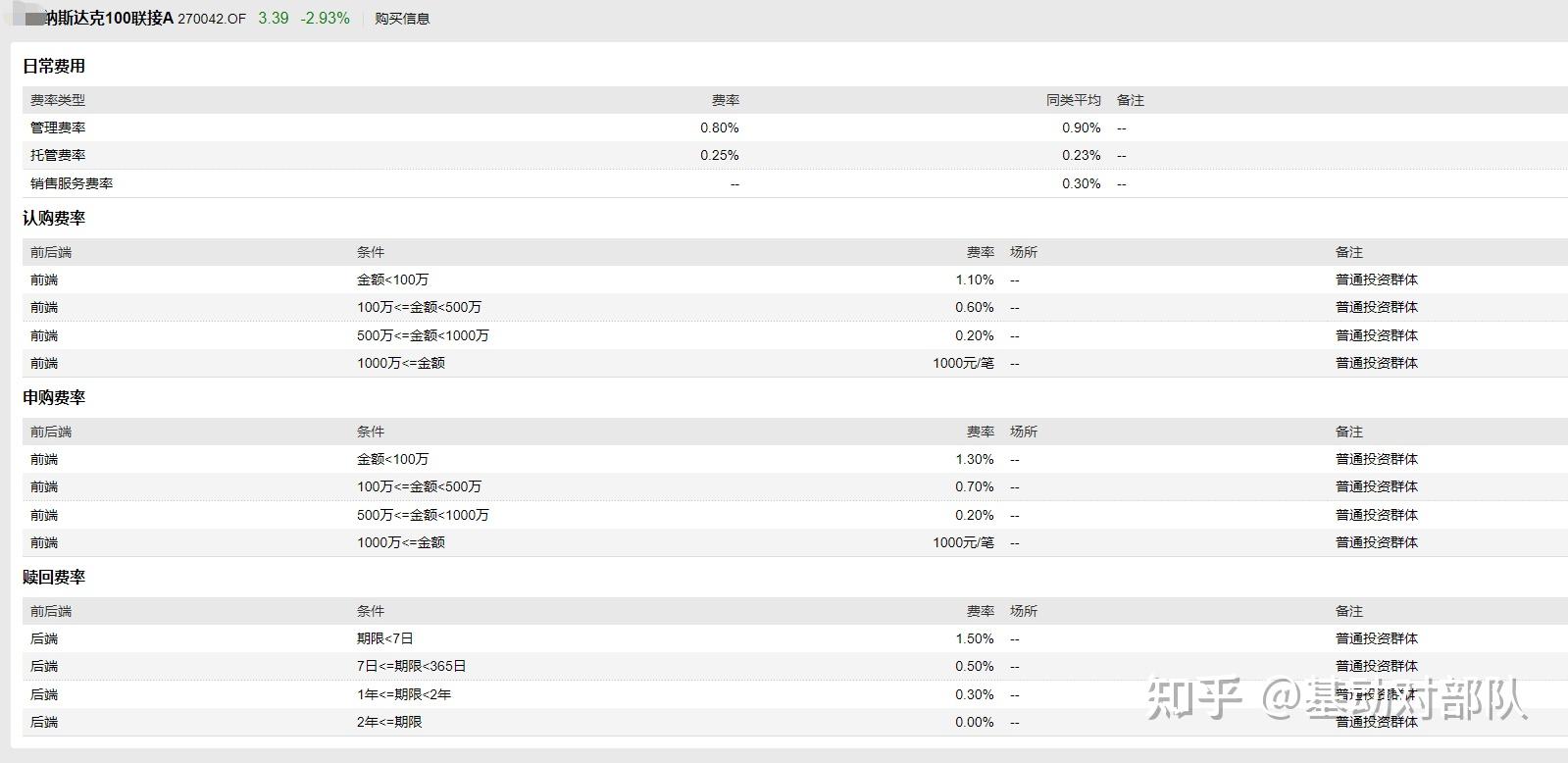
Task: Click the fund name 纳斯达克100联接A
Action: (109, 19)
